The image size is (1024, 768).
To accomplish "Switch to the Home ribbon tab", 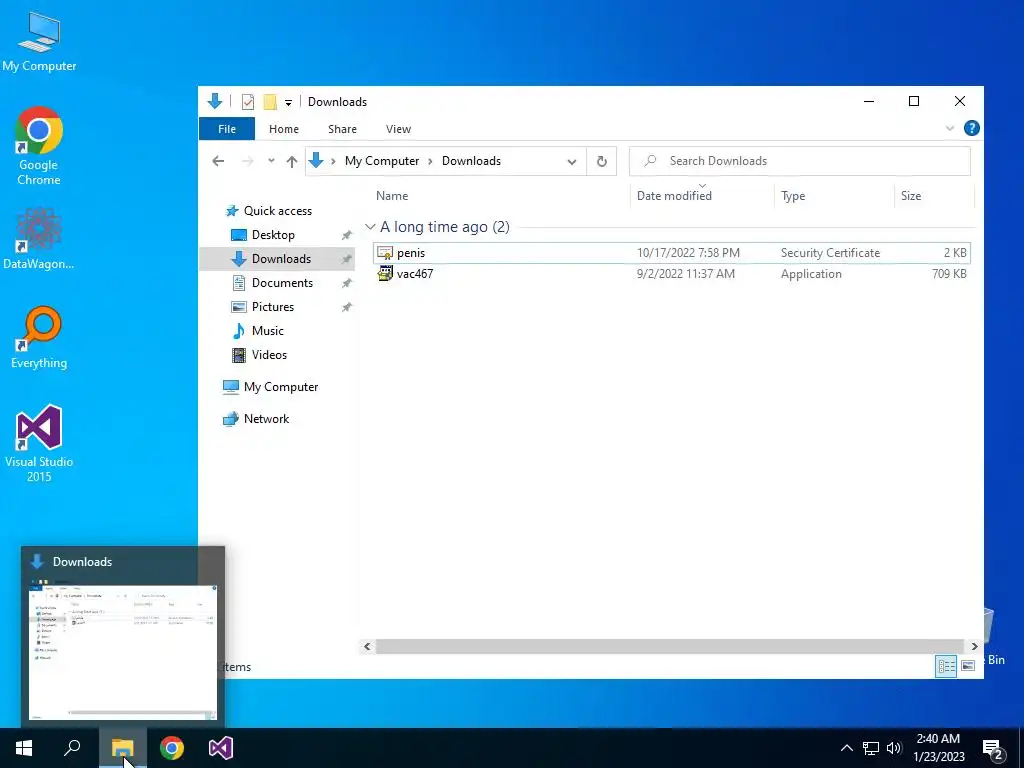I will 283,129.
